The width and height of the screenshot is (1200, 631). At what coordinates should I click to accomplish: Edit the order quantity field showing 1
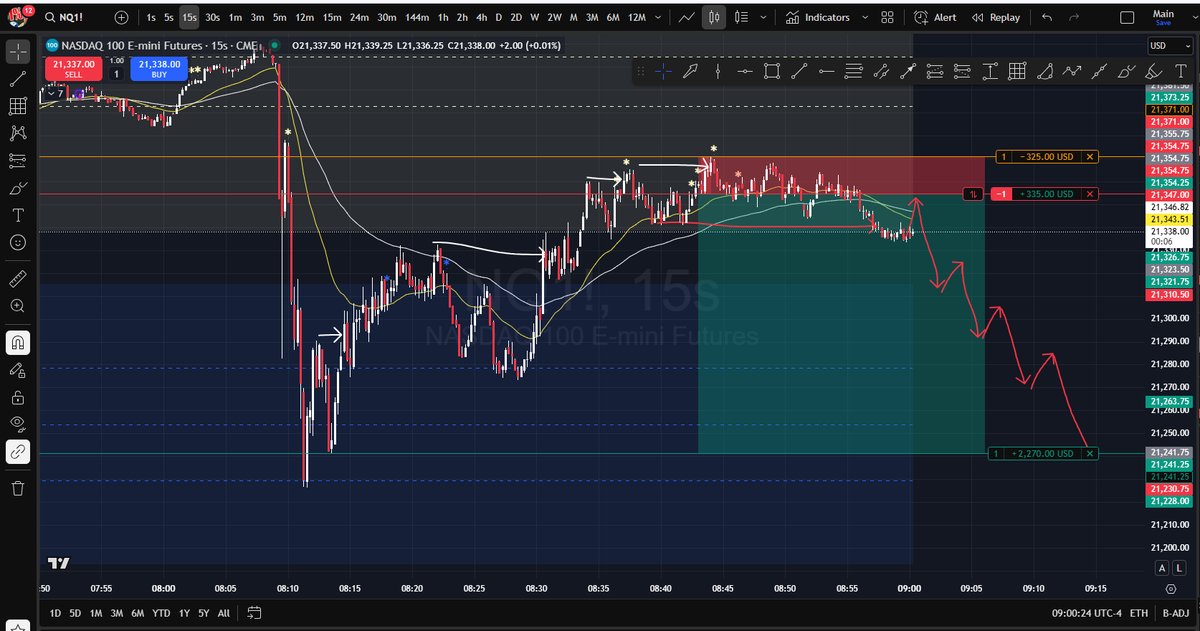pyautogui.click(x=116, y=74)
